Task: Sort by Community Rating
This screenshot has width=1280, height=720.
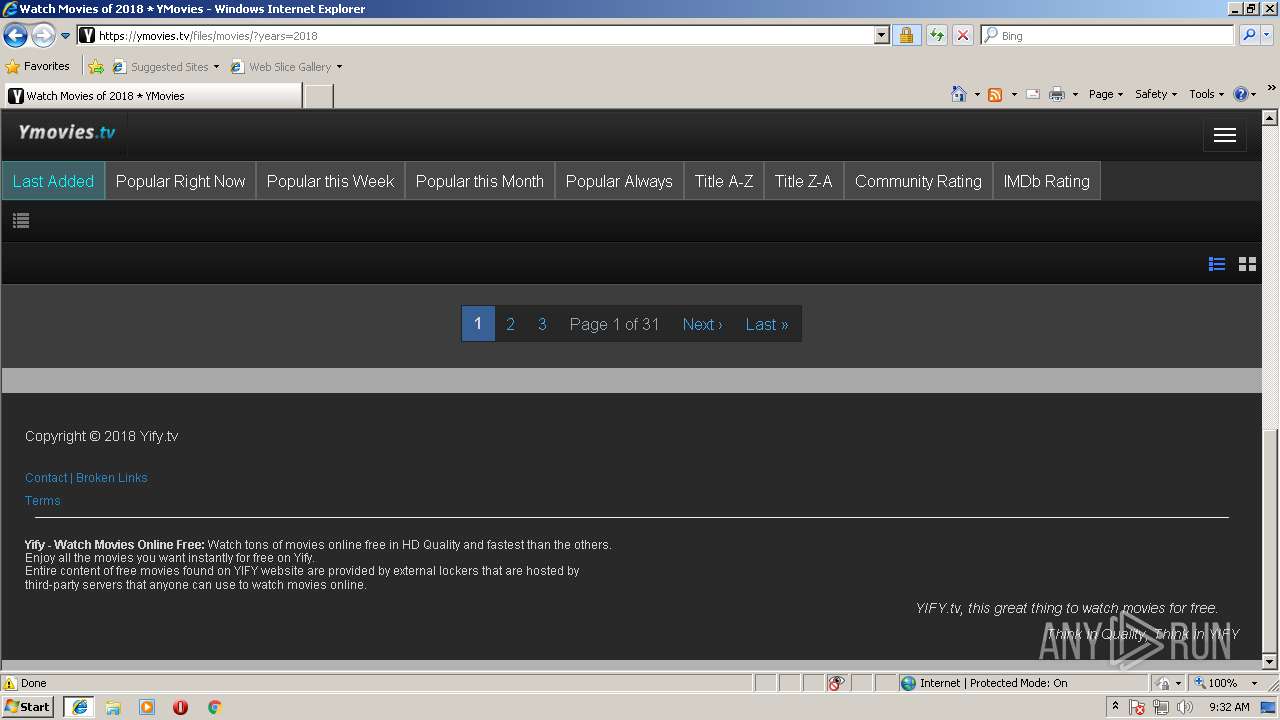Action: click(x=918, y=181)
